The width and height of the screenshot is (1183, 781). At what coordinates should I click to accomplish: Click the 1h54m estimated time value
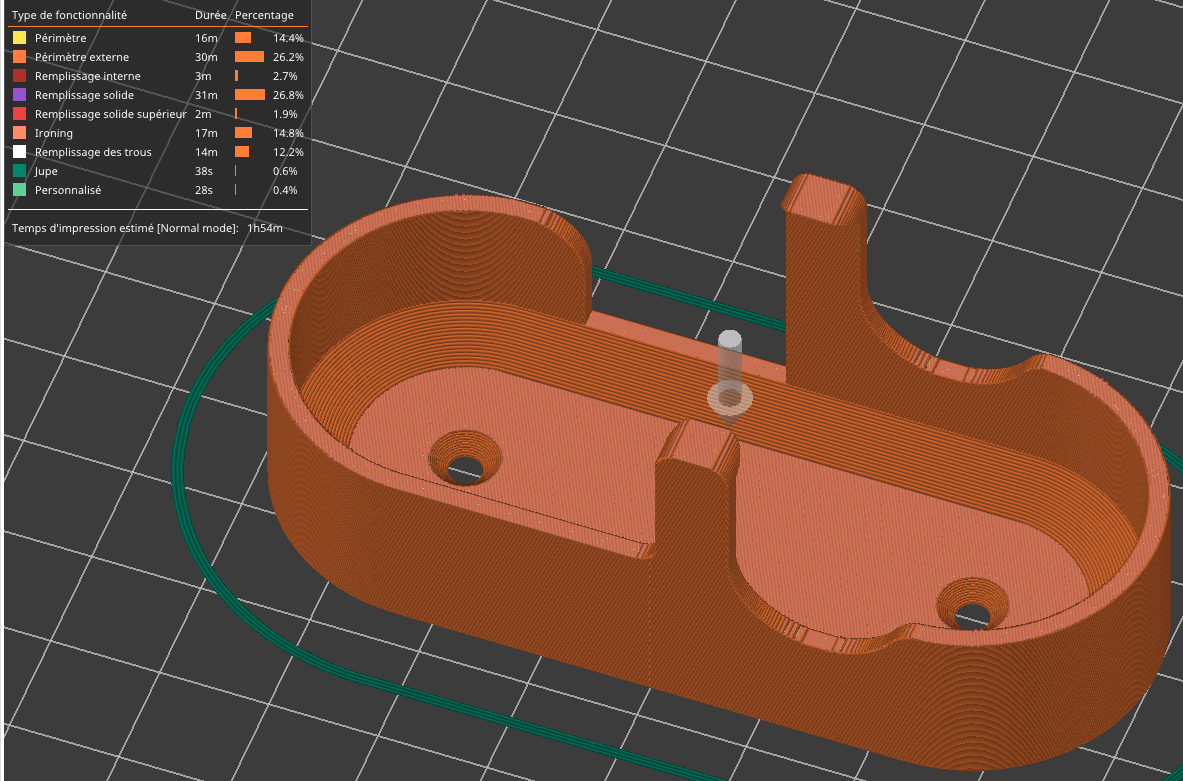click(265, 228)
